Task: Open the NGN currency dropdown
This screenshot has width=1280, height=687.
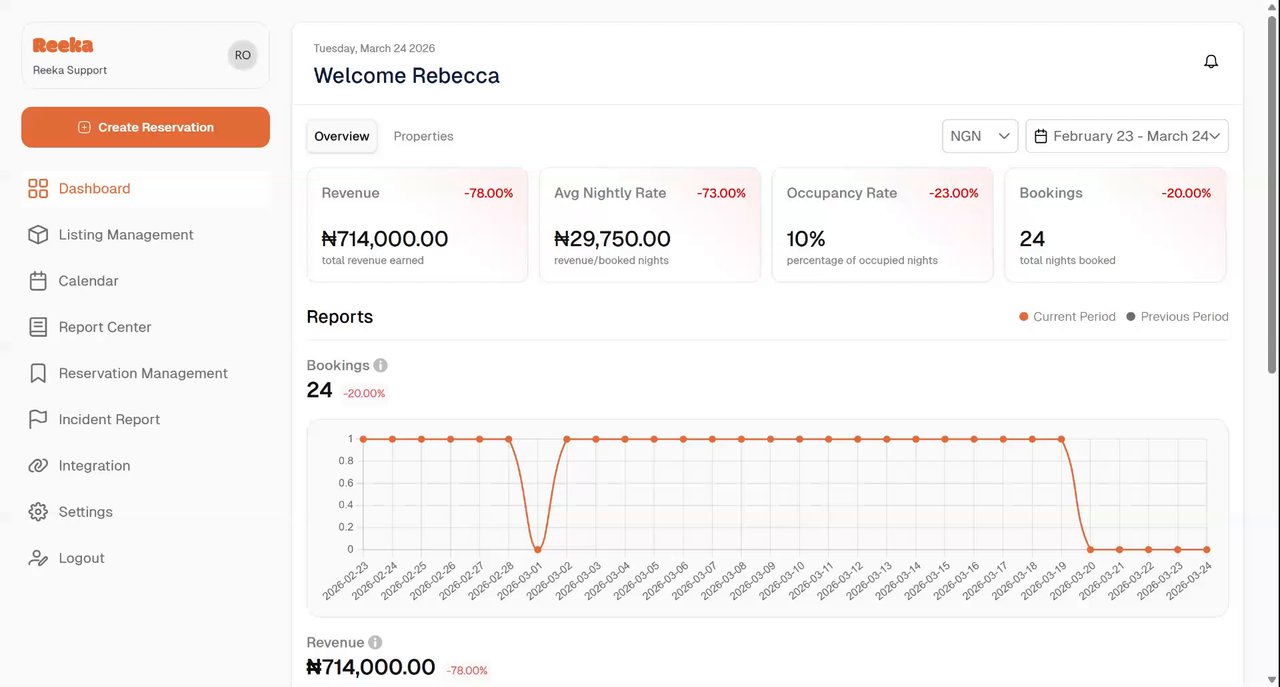Action: pos(979,136)
